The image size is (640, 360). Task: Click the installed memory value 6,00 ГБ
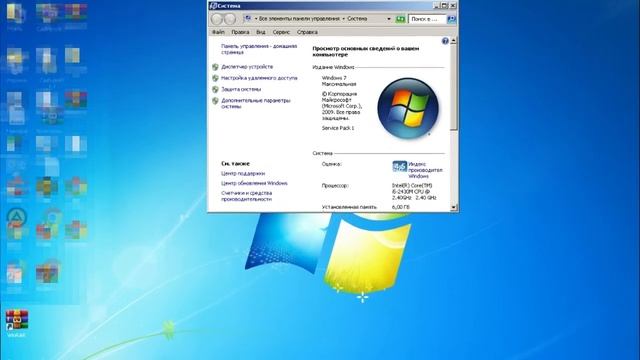click(x=401, y=207)
